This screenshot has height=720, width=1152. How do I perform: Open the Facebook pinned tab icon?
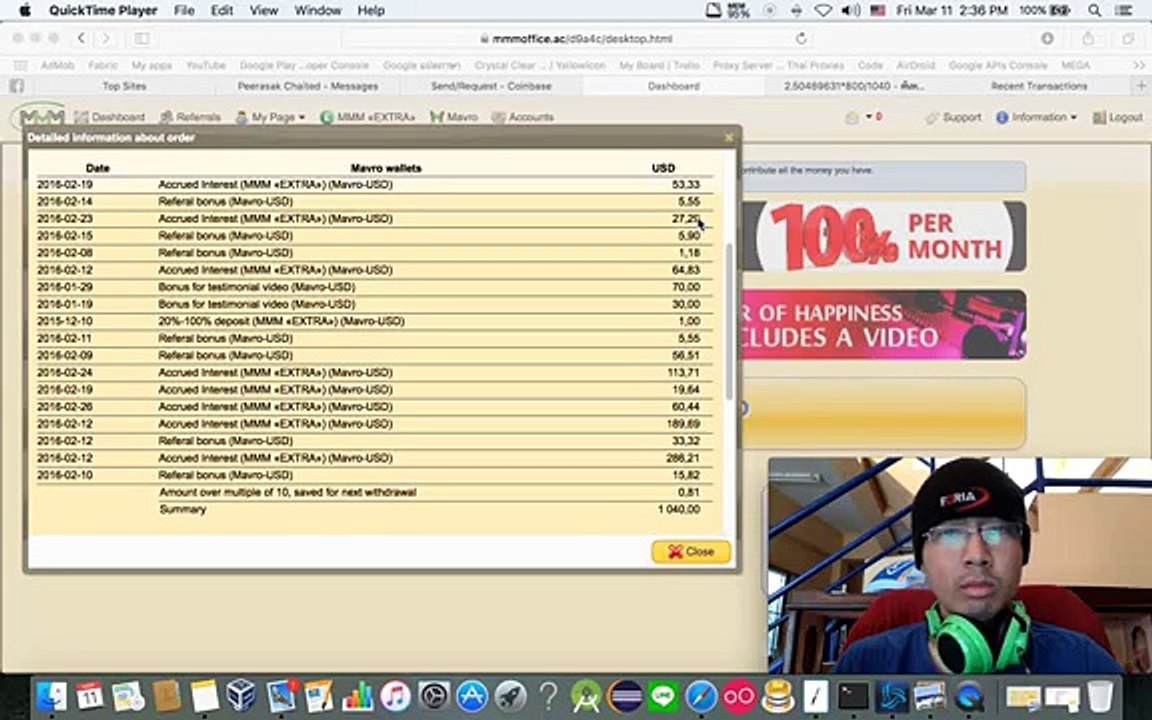(x=16, y=86)
